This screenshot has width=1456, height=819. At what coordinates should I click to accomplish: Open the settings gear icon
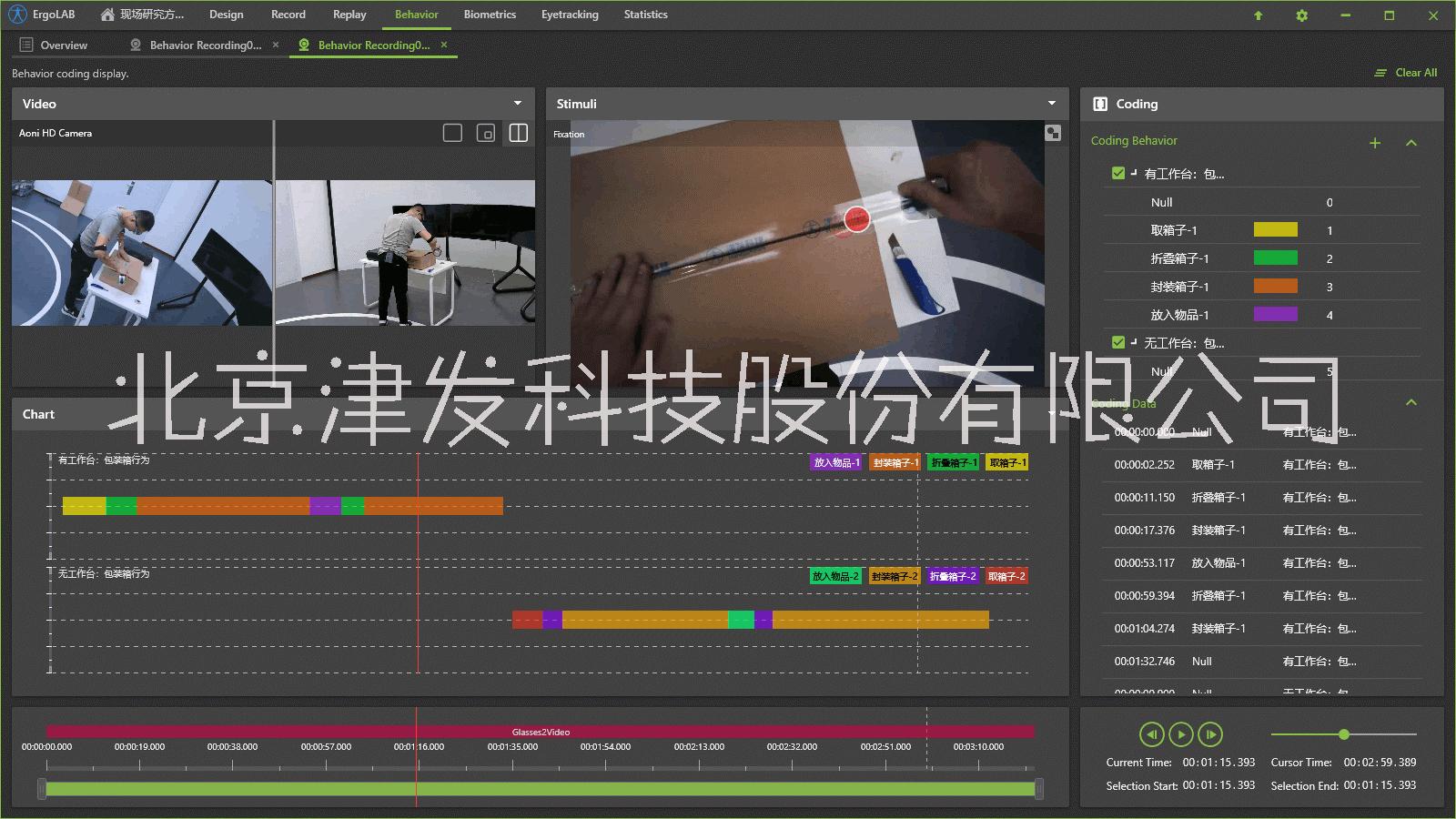[x=1302, y=15]
